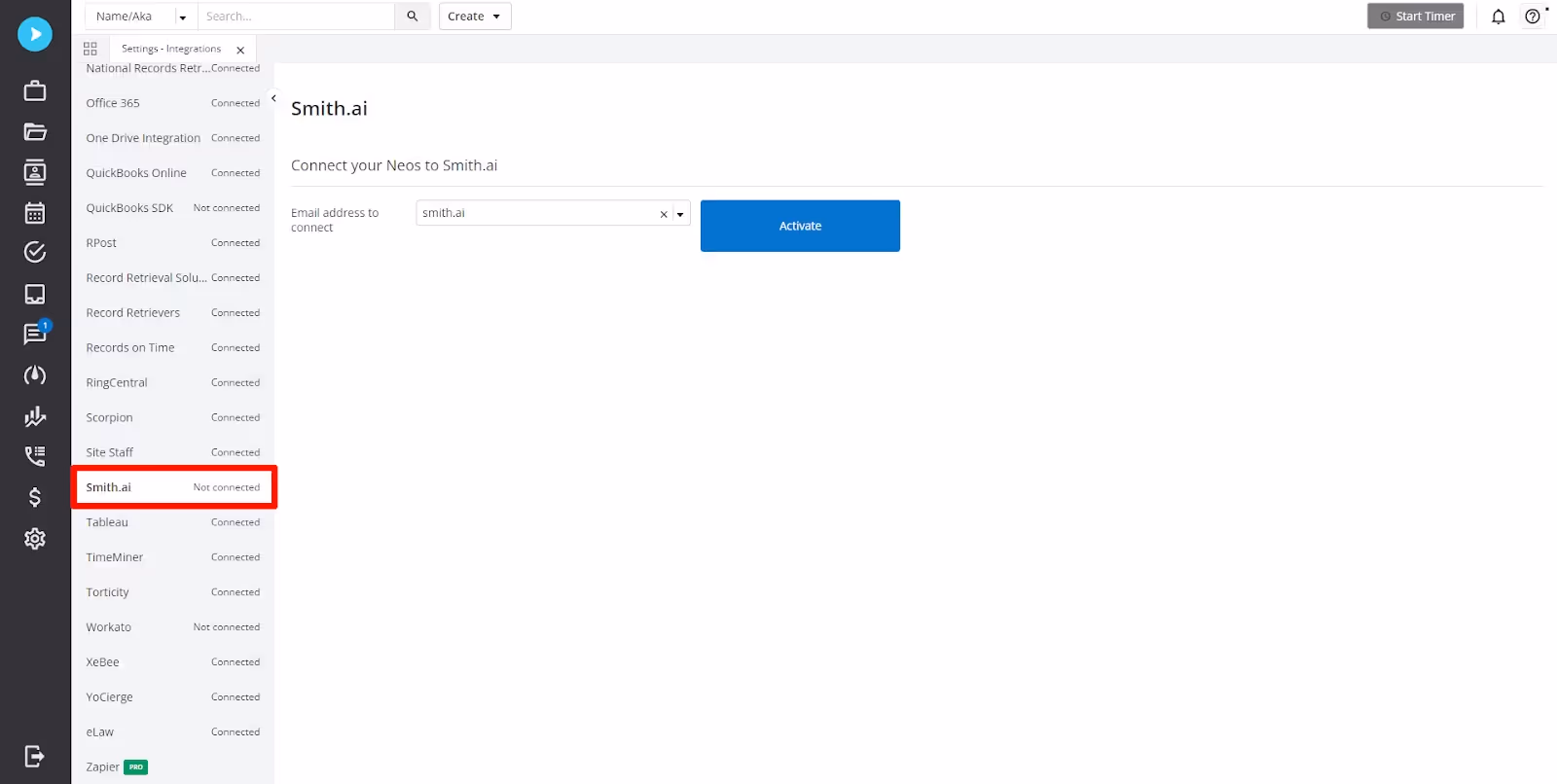This screenshot has width=1557, height=784.
Task: Open the Create dropdown menu
Action: [x=475, y=17]
